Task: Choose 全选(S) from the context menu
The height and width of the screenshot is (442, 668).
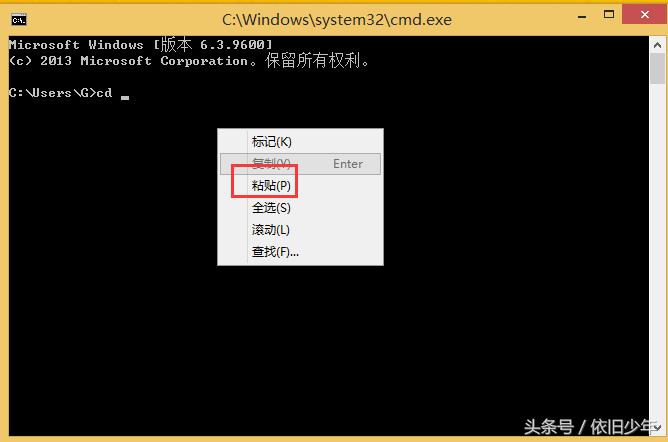Action: pyautogui.click(x=300, y=208)
